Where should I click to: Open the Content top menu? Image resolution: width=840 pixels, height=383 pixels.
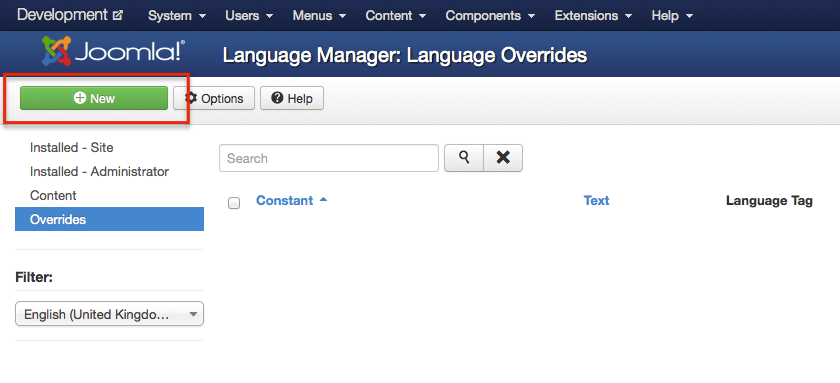click(396, 16)
